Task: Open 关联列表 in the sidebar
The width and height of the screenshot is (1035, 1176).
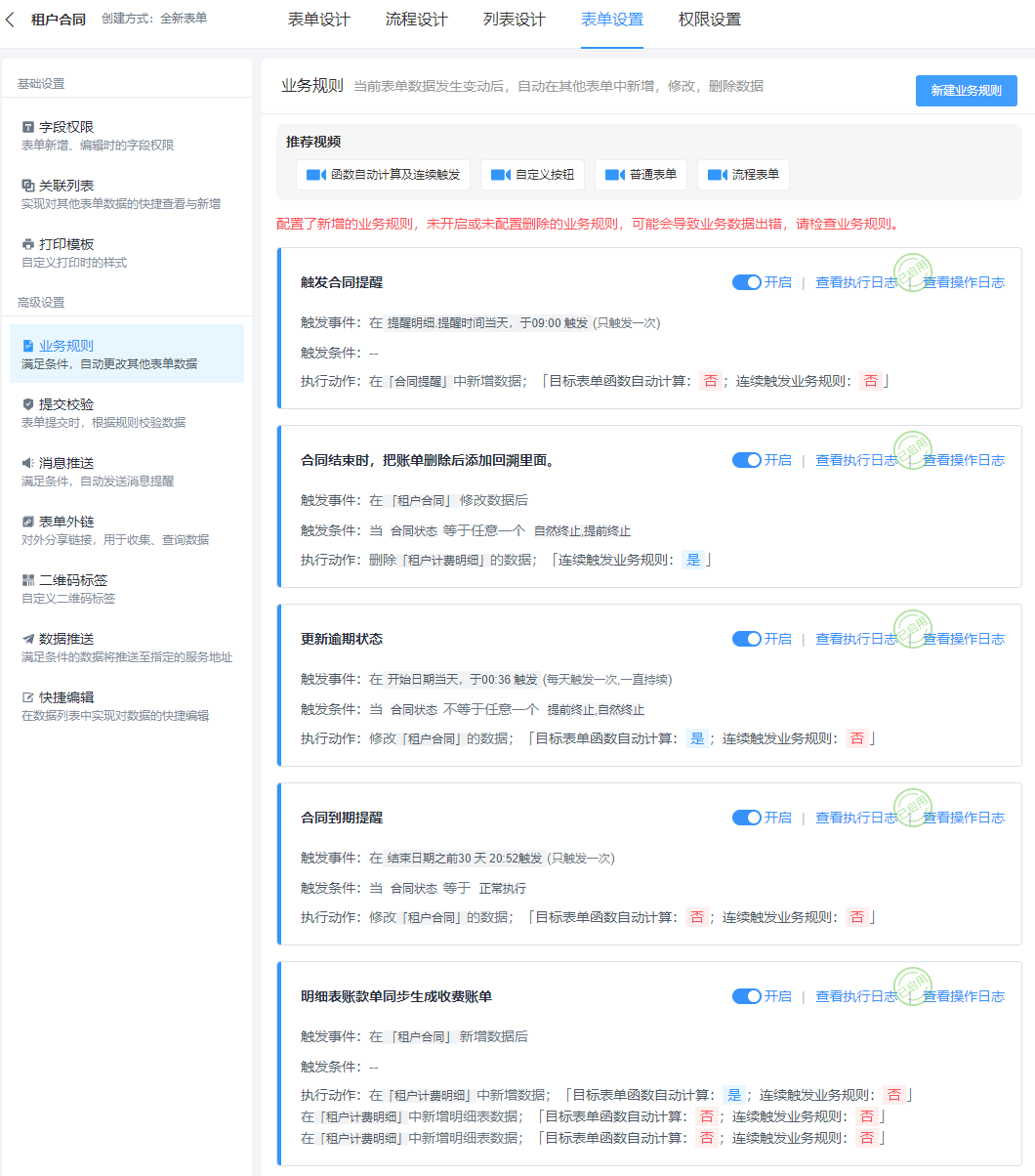Action: pos(66,186)
